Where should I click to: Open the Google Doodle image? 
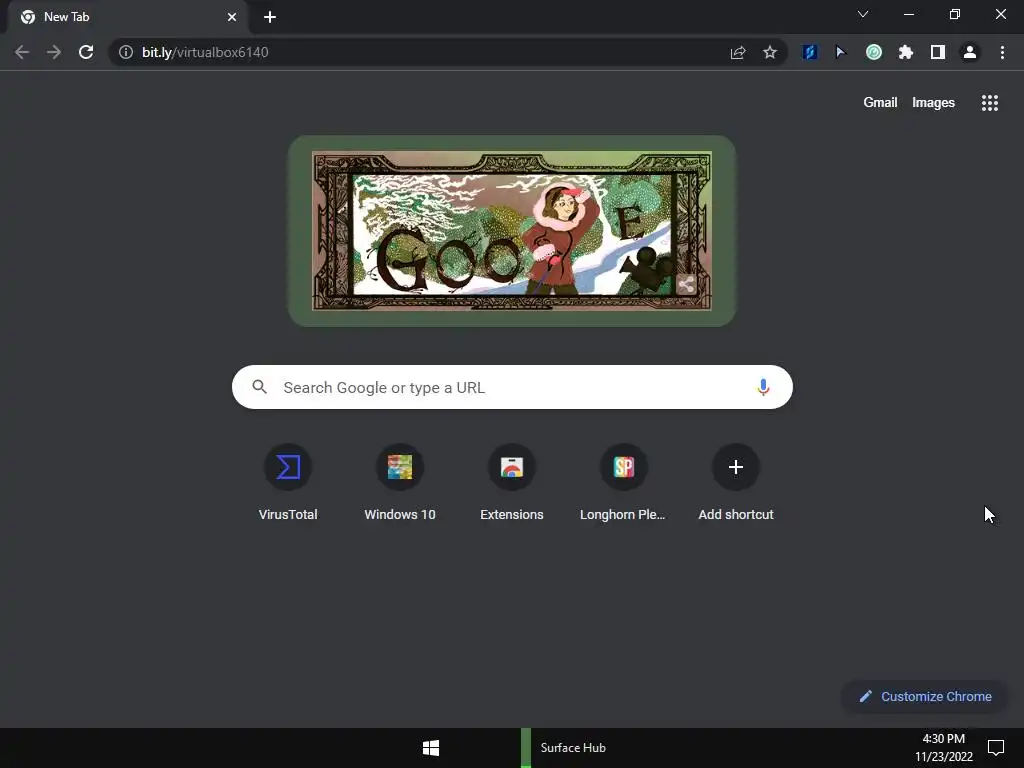(x=512, y=231)
